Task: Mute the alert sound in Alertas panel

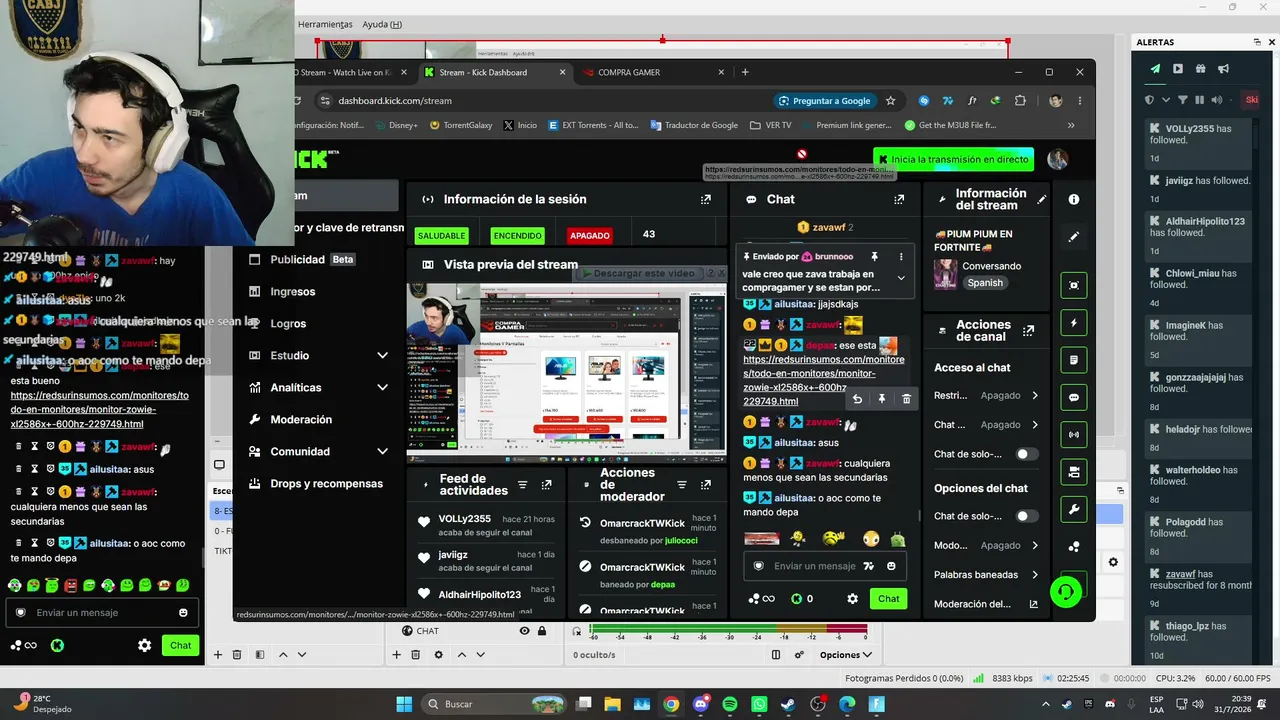Action: point(1217,100)
